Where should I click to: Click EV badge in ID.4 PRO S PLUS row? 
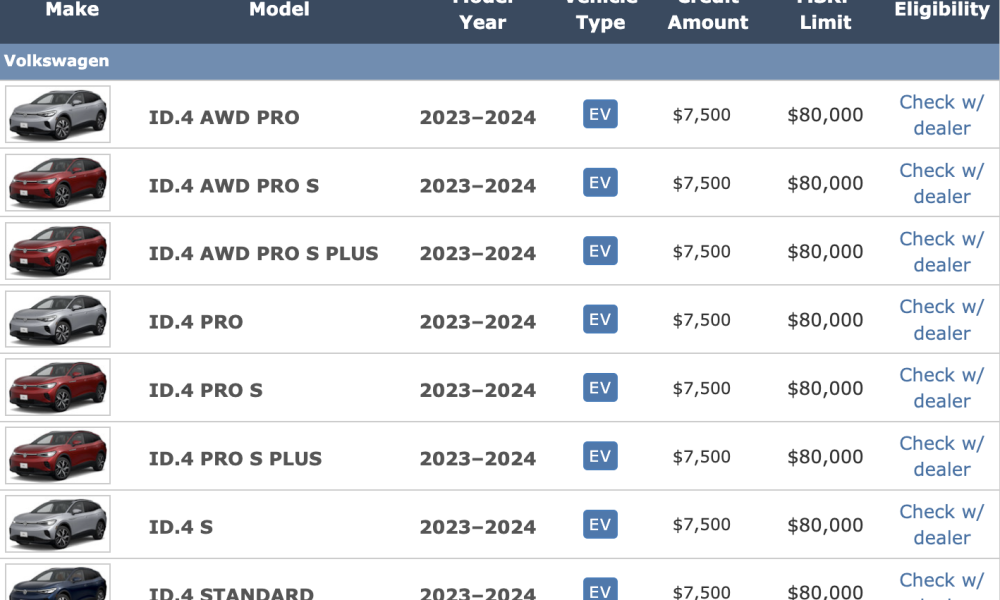click(x=600, y=456)
